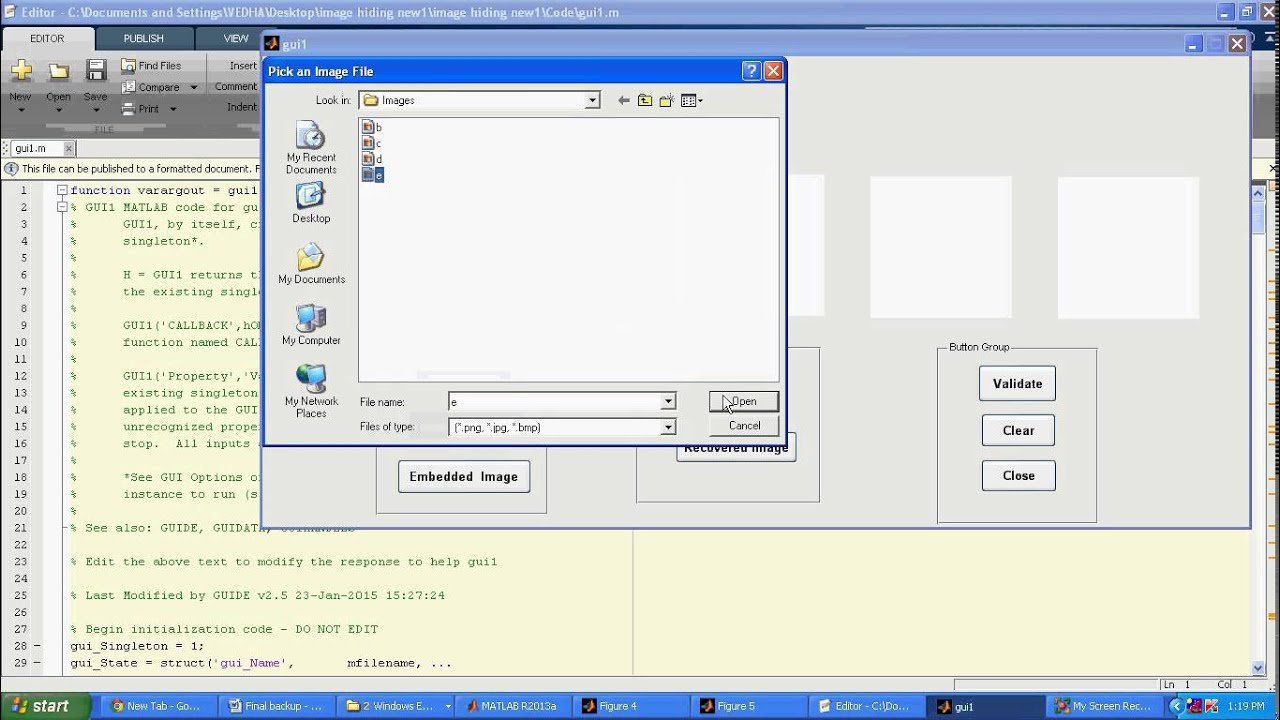Open the Files of type dropdown
The width and height of the screenshot is (1280, 720).
coord(668,427)
